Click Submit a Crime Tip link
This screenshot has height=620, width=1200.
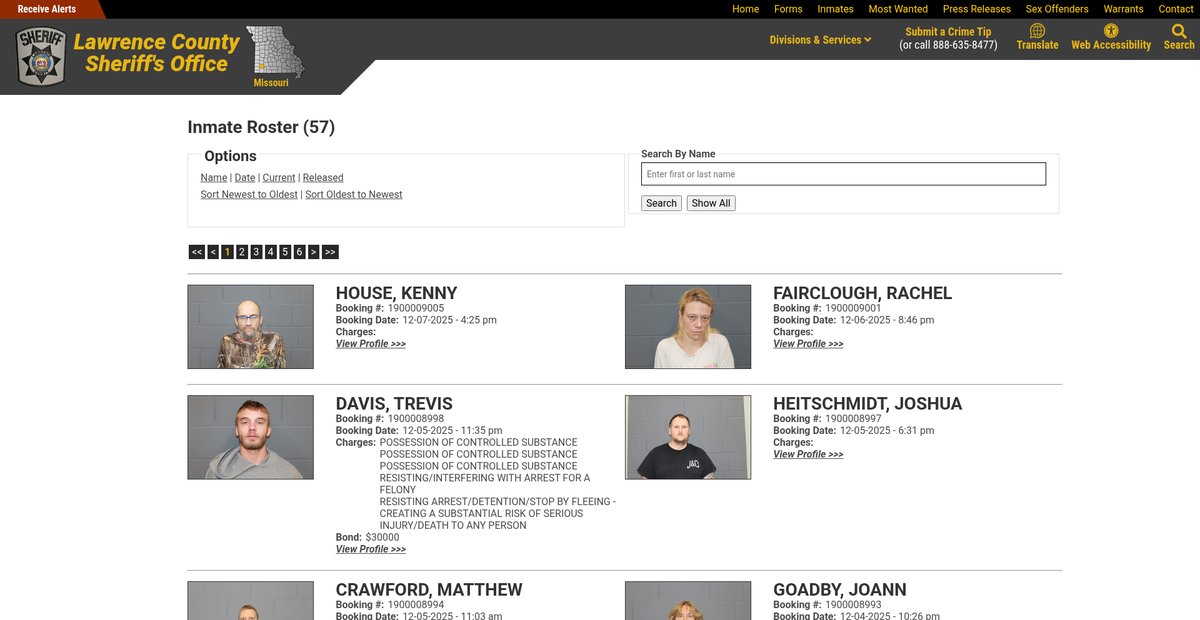948,32
